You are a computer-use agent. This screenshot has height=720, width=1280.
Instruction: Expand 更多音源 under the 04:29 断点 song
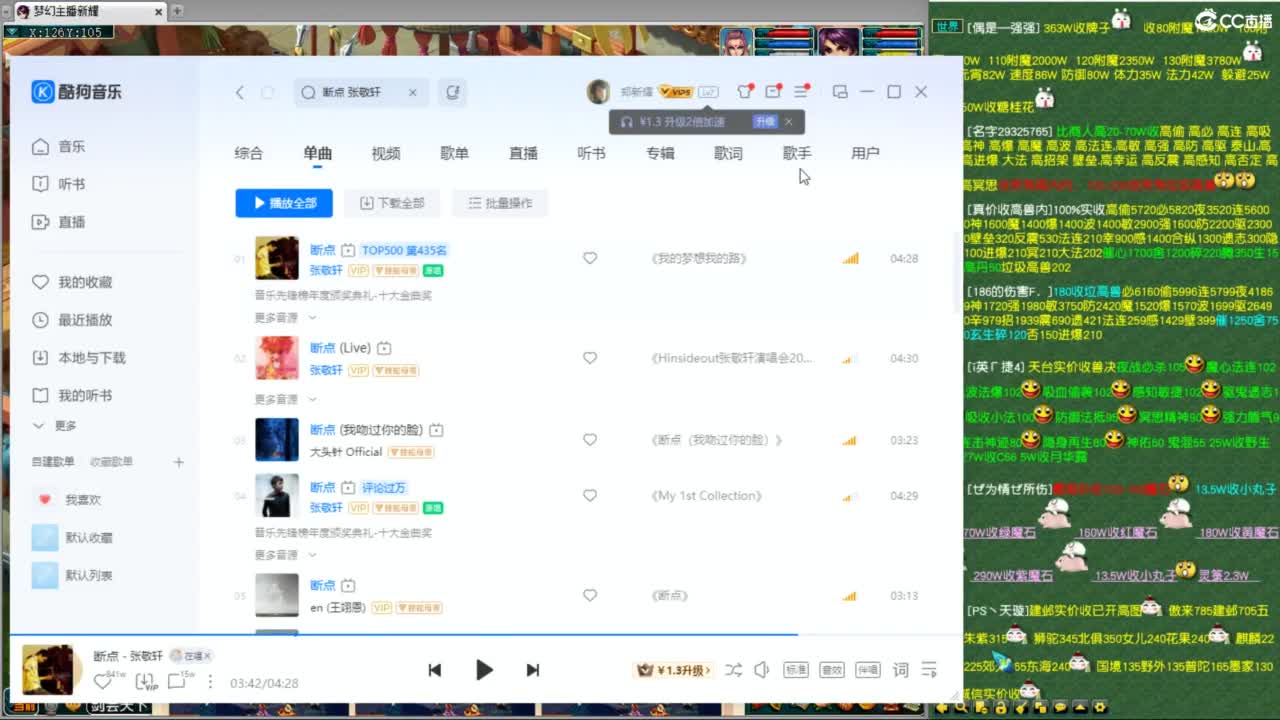[x=286, y=555]
